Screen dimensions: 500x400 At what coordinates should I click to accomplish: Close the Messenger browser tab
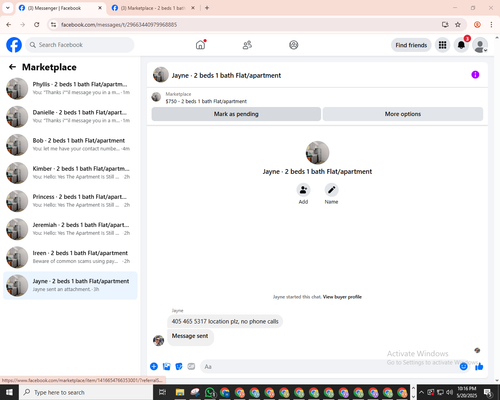[100, 8]
